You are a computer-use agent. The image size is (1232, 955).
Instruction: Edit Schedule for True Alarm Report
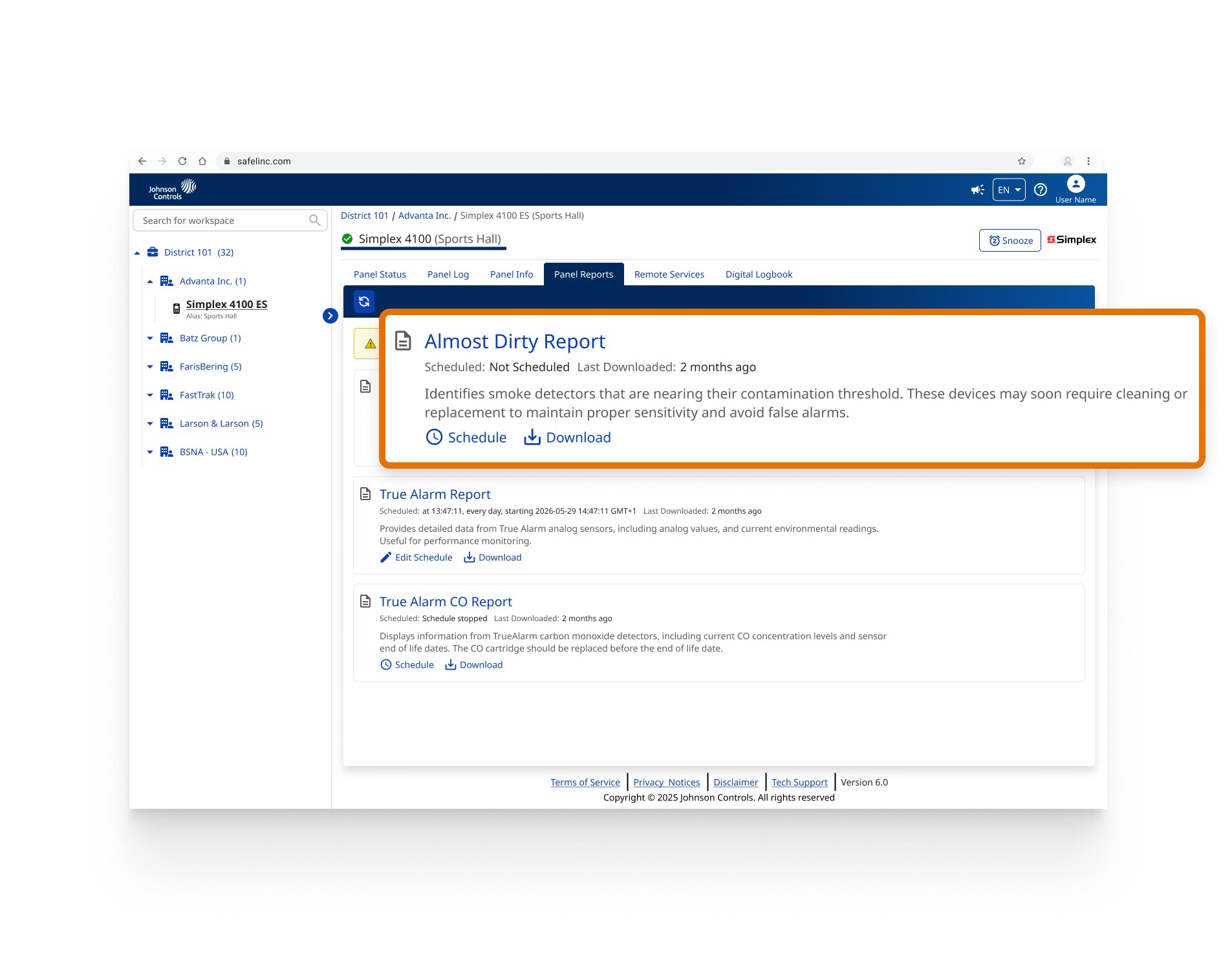[416, 558]
